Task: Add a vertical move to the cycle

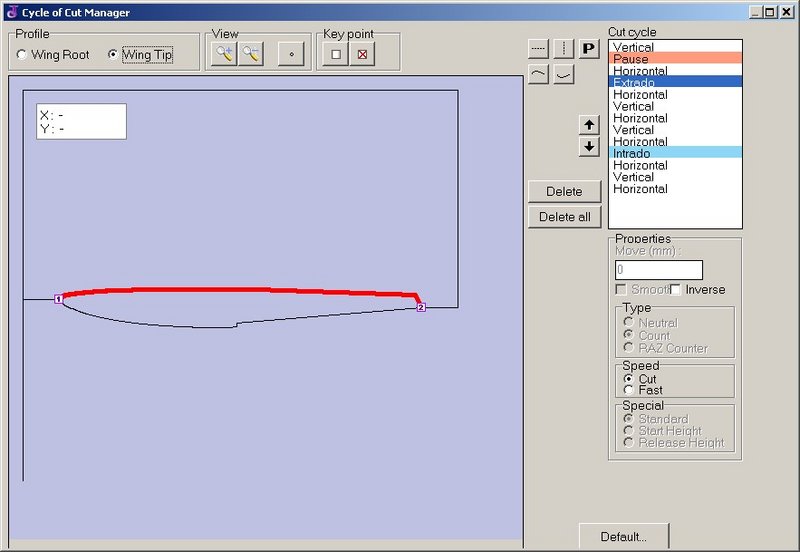Action: click(564, 48)
